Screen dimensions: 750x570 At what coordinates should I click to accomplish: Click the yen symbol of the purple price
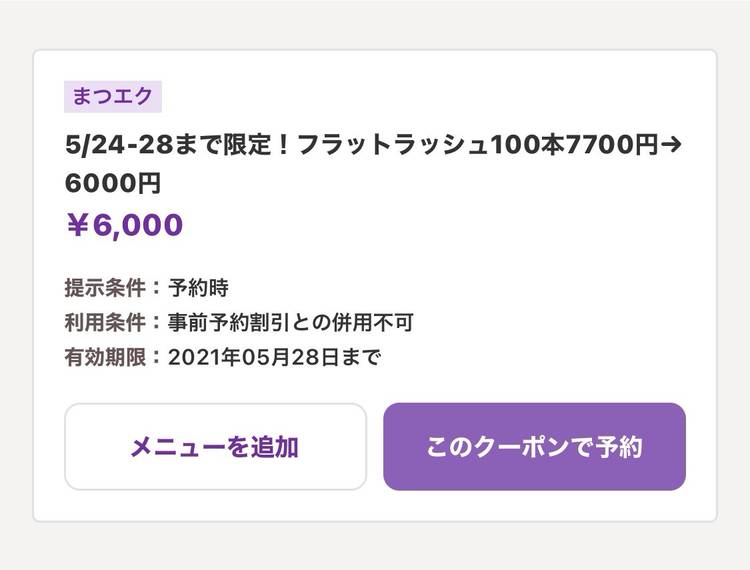pyautogui.click(x=77, y=226)
